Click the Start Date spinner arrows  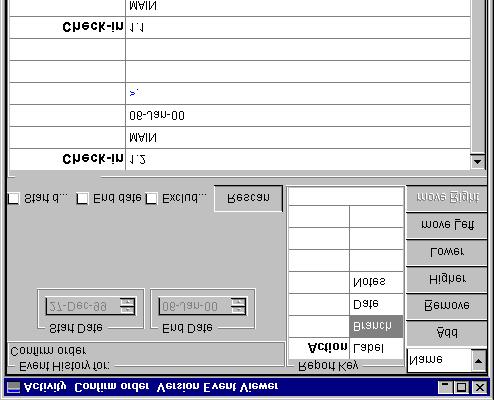click(x=127, y=306)
